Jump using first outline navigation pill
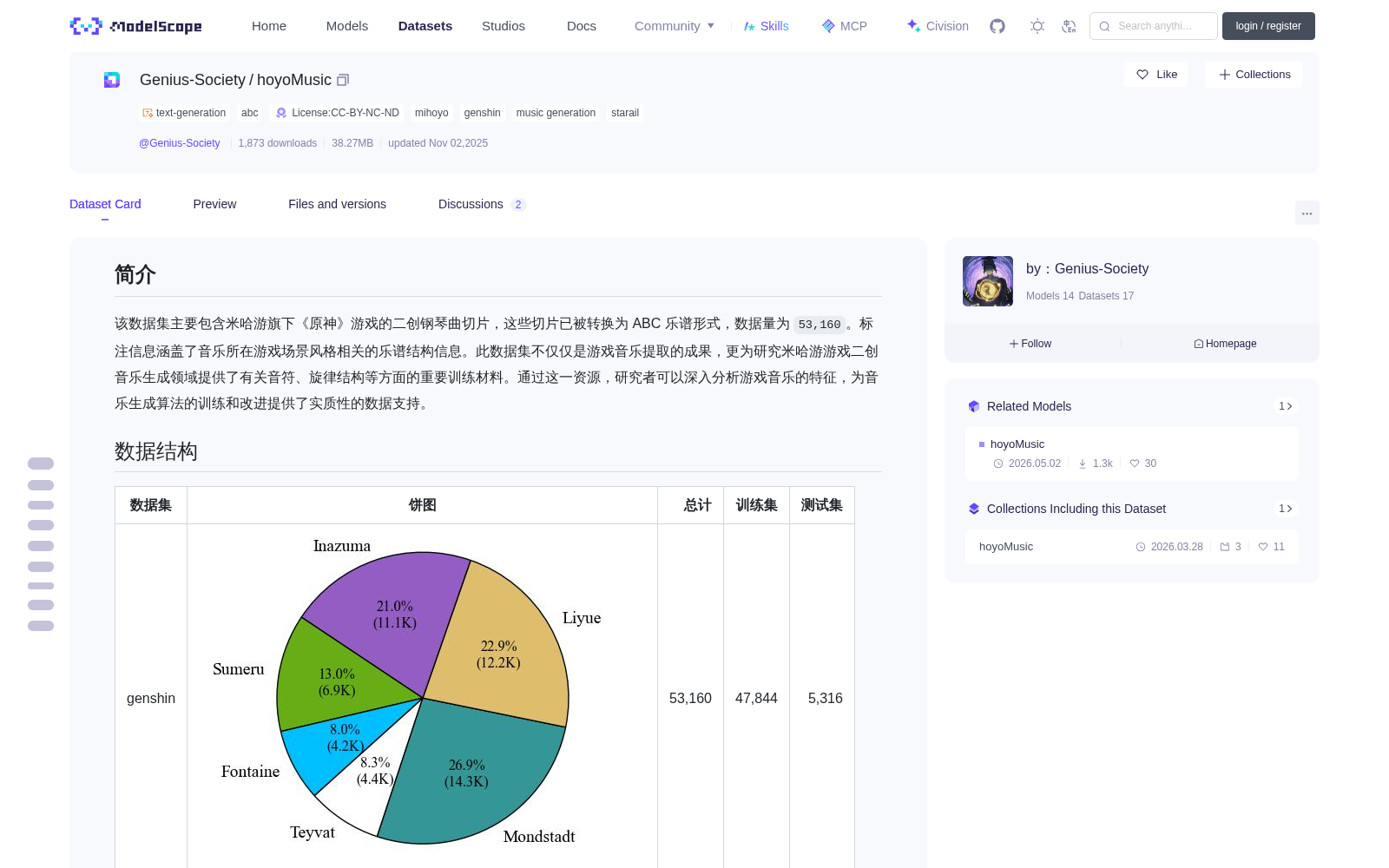This screenshot has height=868, width=1389. click(41, 464)
